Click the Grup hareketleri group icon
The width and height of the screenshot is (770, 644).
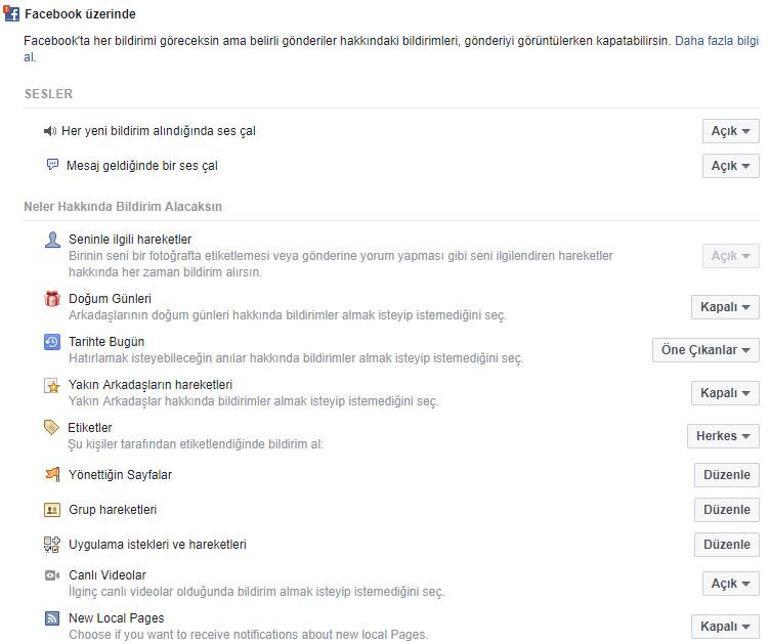(x=53, y=510)
